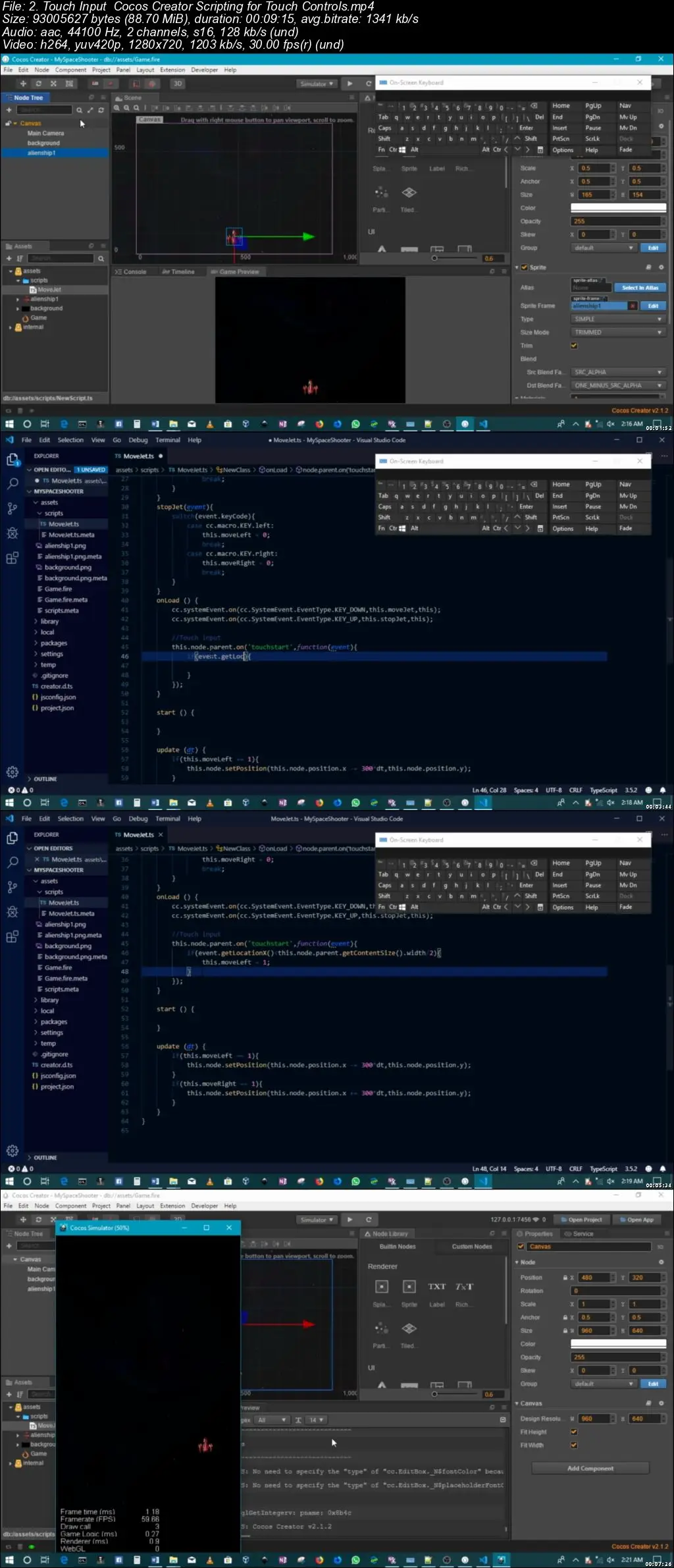The image size is (674, 1568).
Task: Open the Dst Blend Factor ONE_MINUS_SRC_ALPHA dropdown
Action: (618, 385)
